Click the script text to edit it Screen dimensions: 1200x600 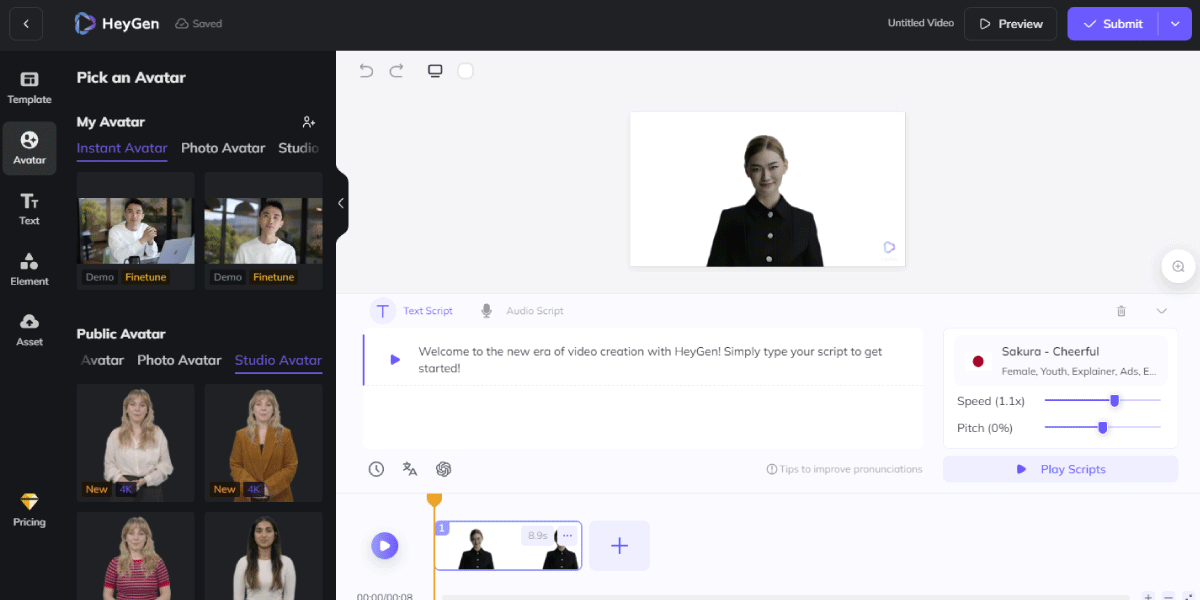650,360
